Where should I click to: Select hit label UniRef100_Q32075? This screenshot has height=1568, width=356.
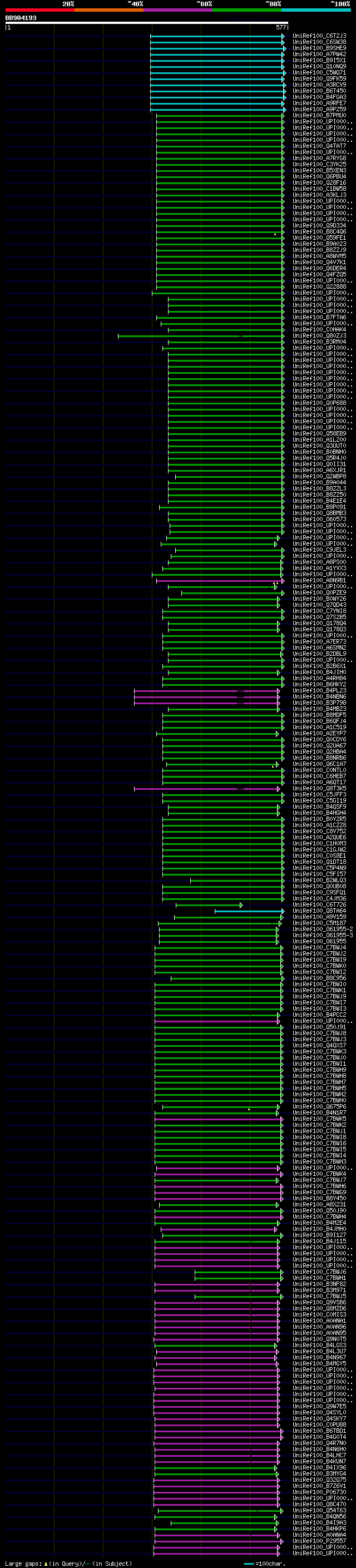pos(319,1480)
